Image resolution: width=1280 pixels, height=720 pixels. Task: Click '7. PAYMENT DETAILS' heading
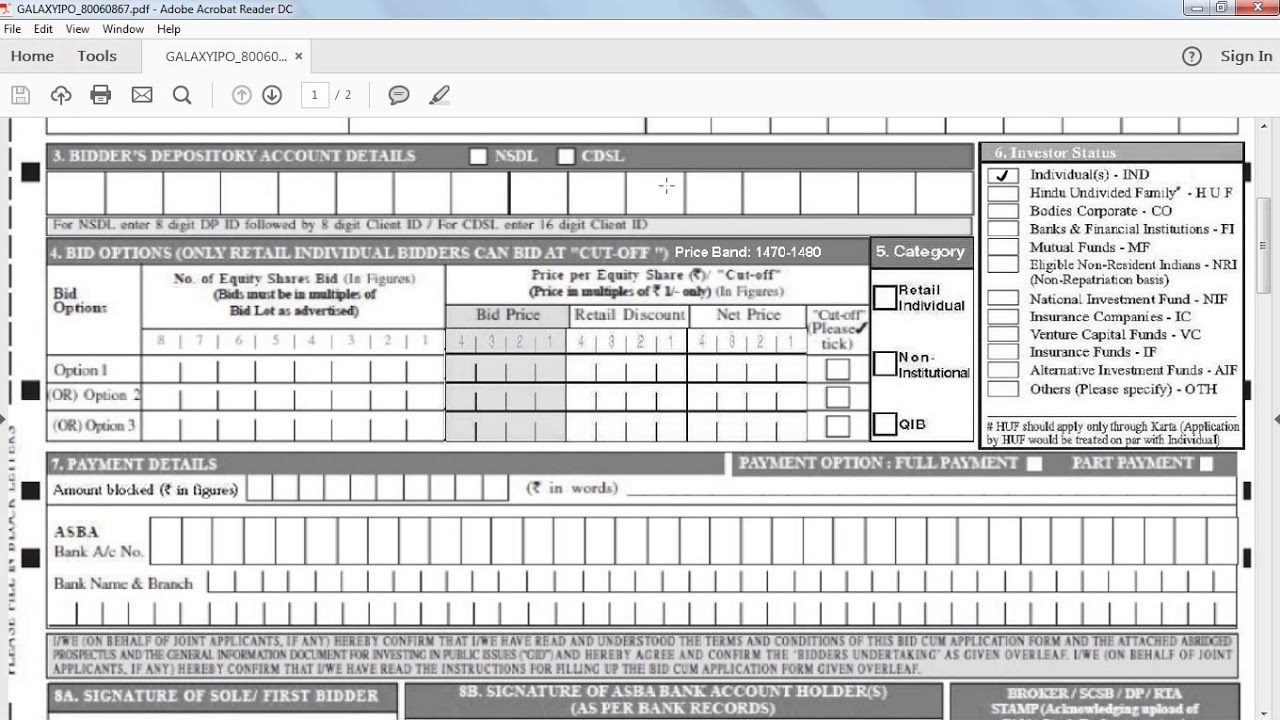point(134,464)
